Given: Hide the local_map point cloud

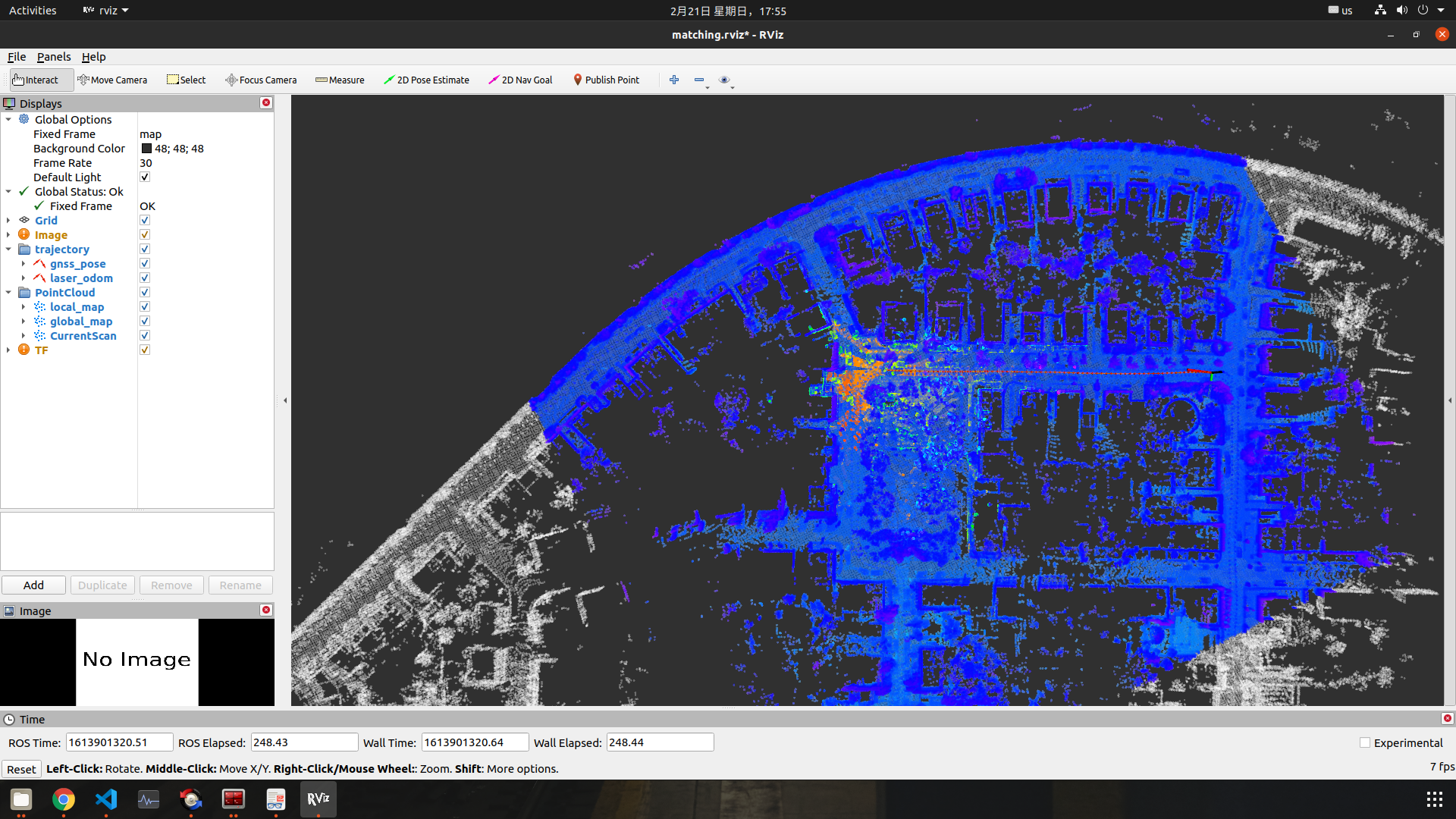Looking at the screenshot, I should pyautogui.click(x=145, y=306).
